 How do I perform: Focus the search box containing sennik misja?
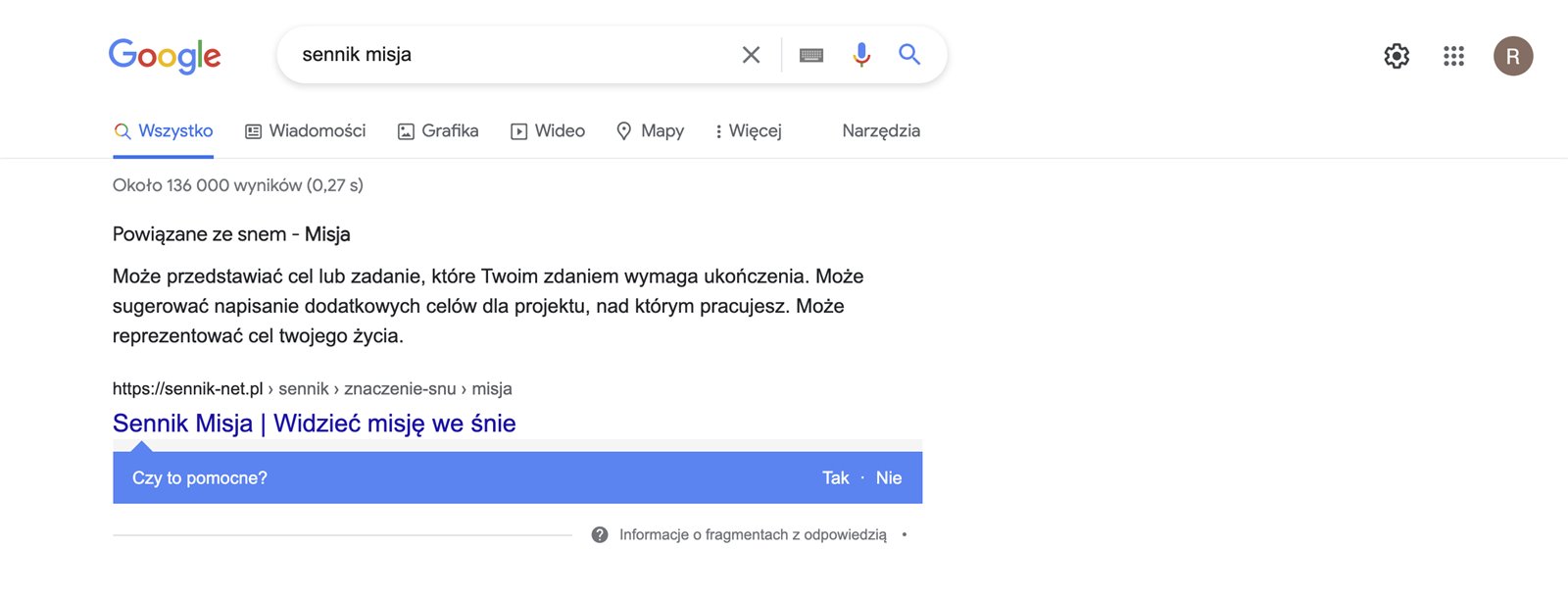[510, 55]
